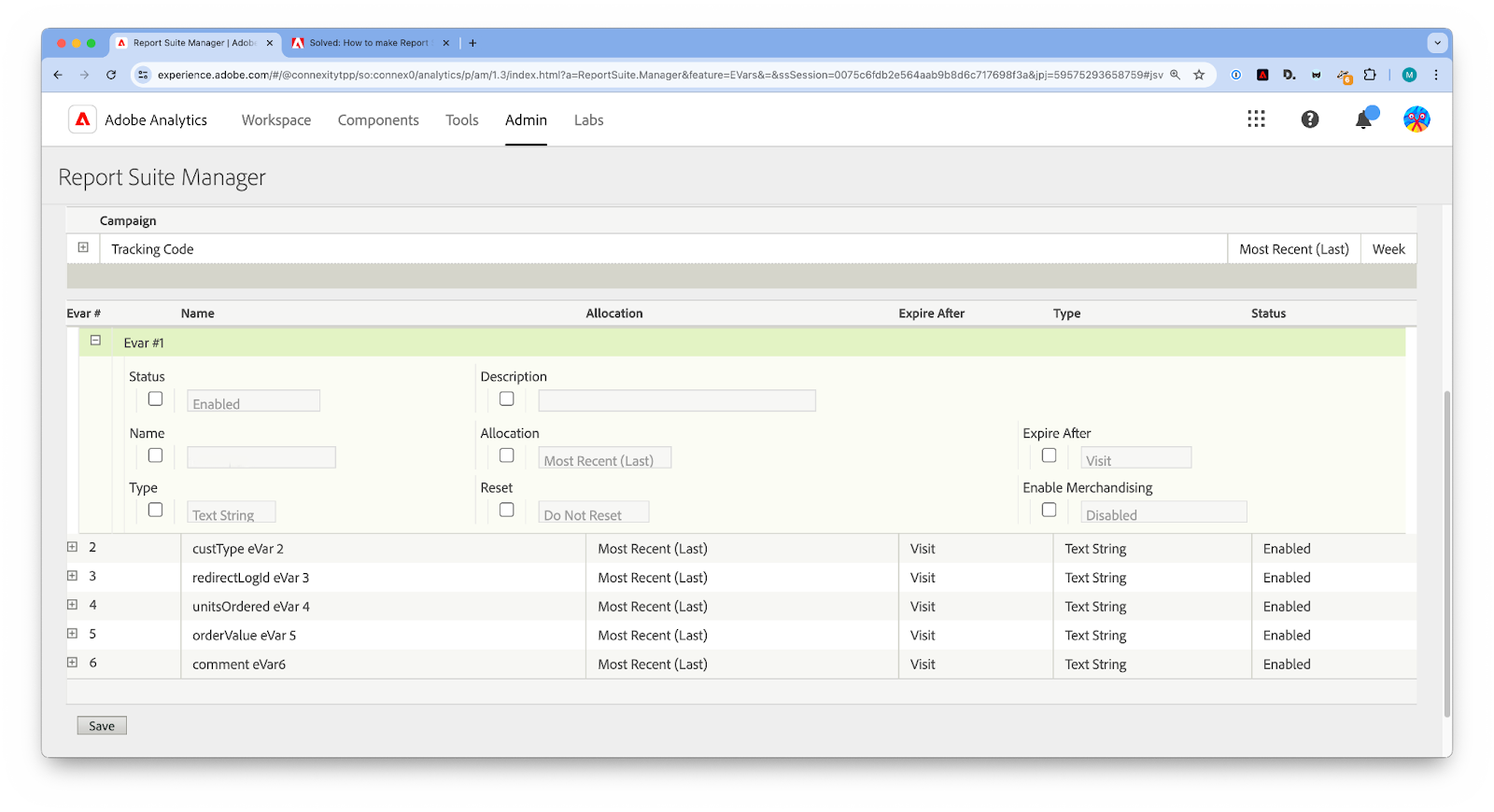Open the Status Enabled dropdown
The height and width of the screenshot is (812, 1494).
[253, 401]
